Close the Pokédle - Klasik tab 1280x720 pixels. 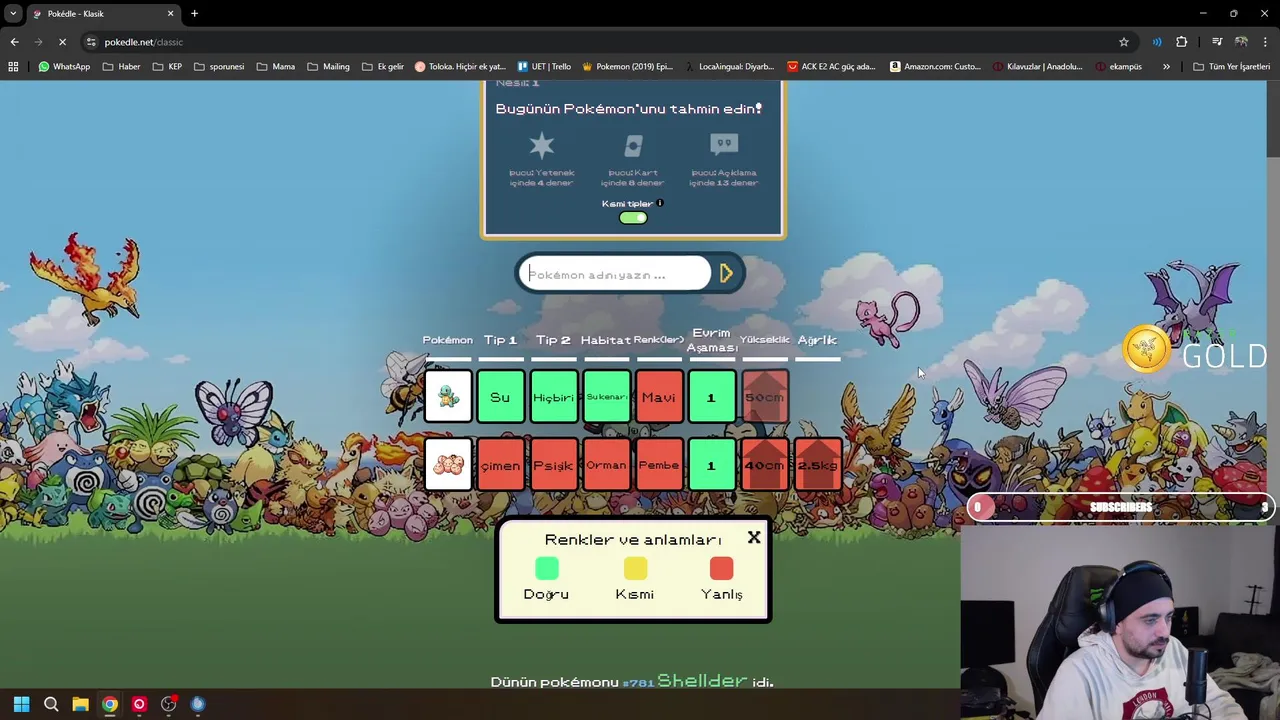click(x=170, y=14)
